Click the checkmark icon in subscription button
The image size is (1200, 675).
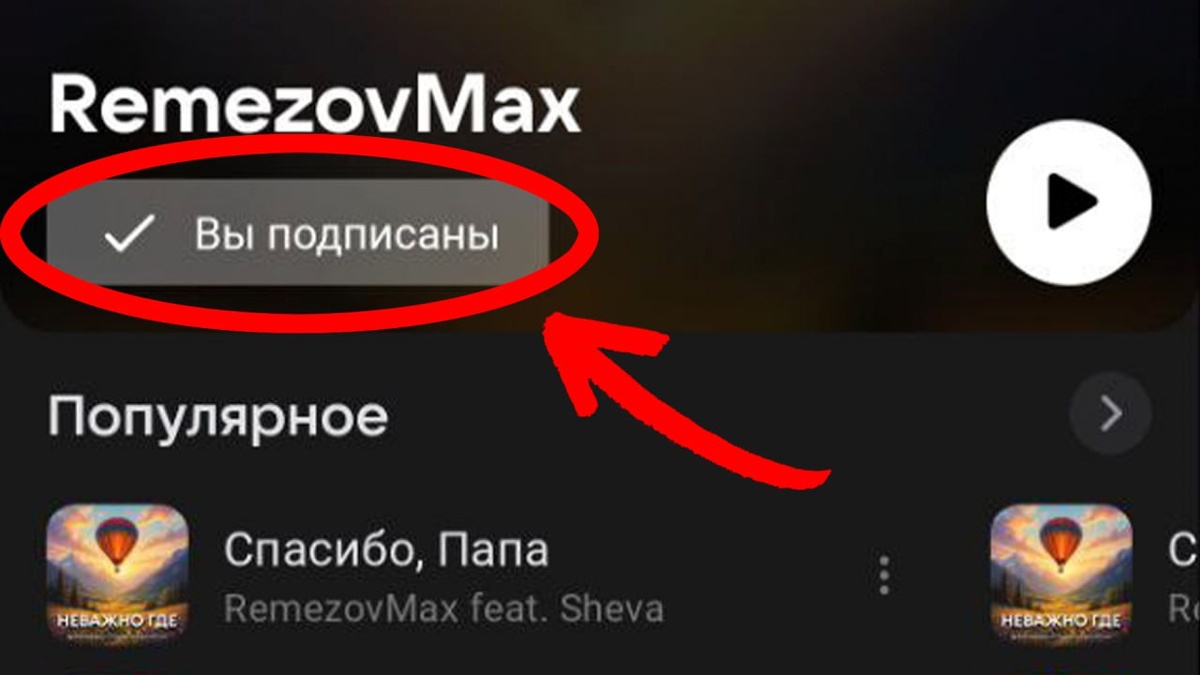pos(130,235)
